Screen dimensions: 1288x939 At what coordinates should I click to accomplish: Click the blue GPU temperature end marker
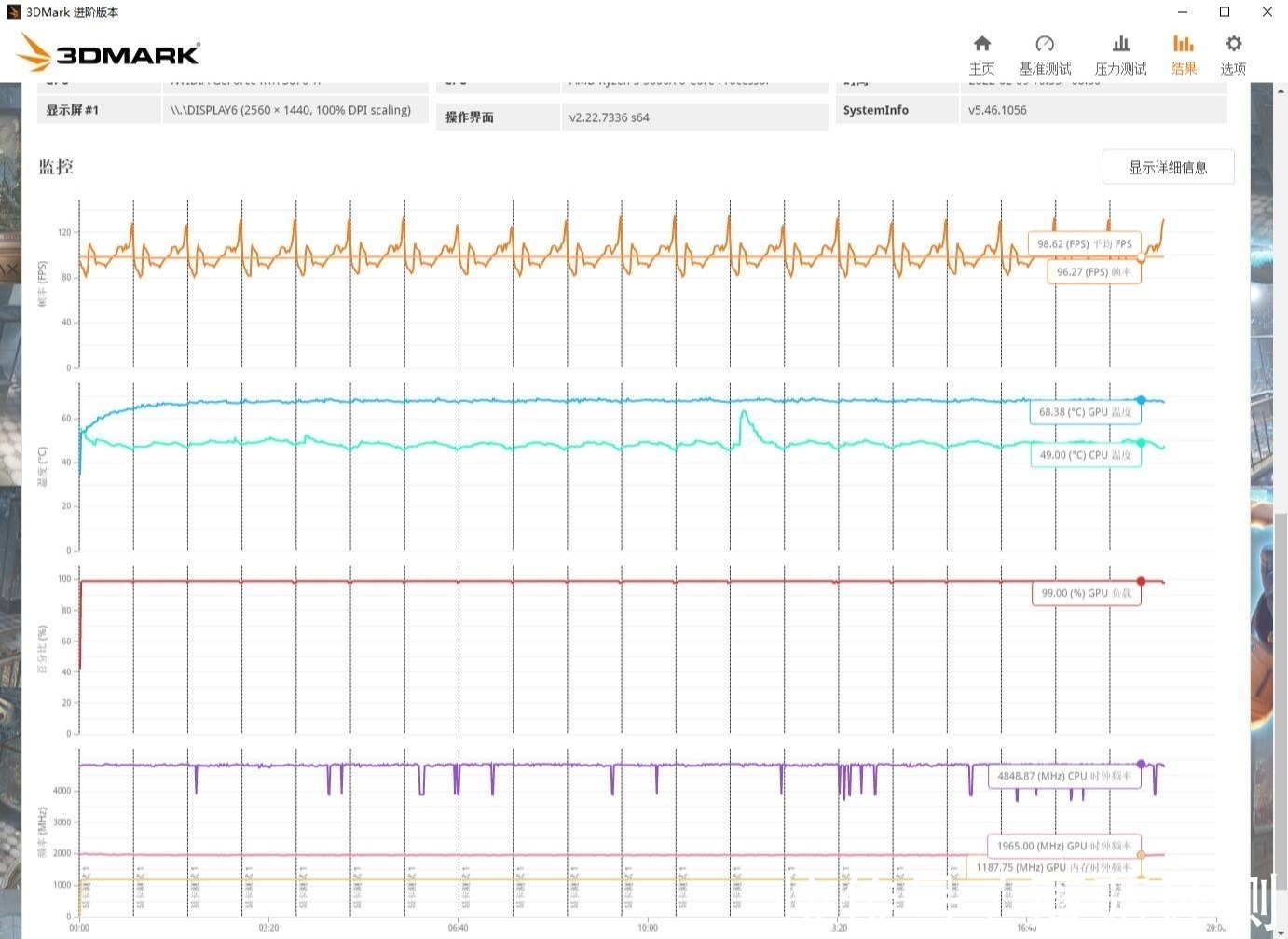click(x=1141, y=400)
